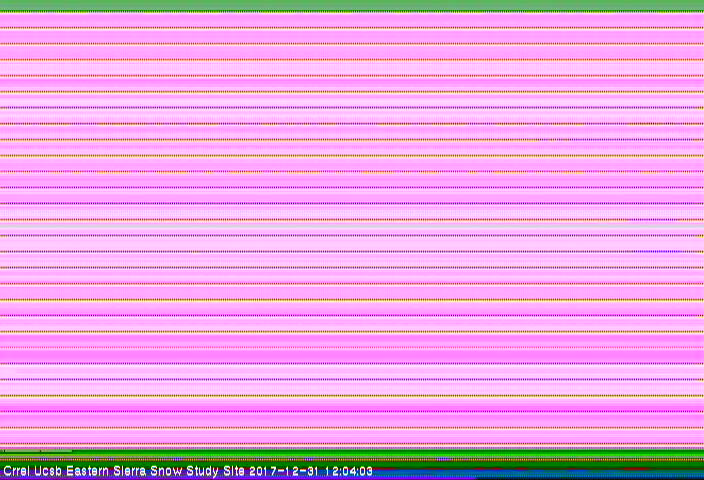Click the seconds value "03" in the timestamp
Viewport: 704px width, 480px height.
(x=365, y=471)
